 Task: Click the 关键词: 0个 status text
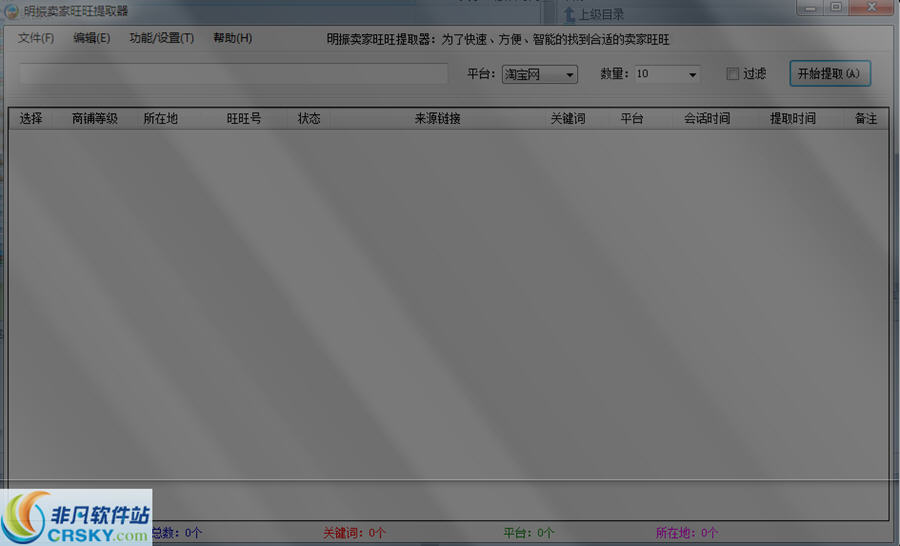pos(354,533)
